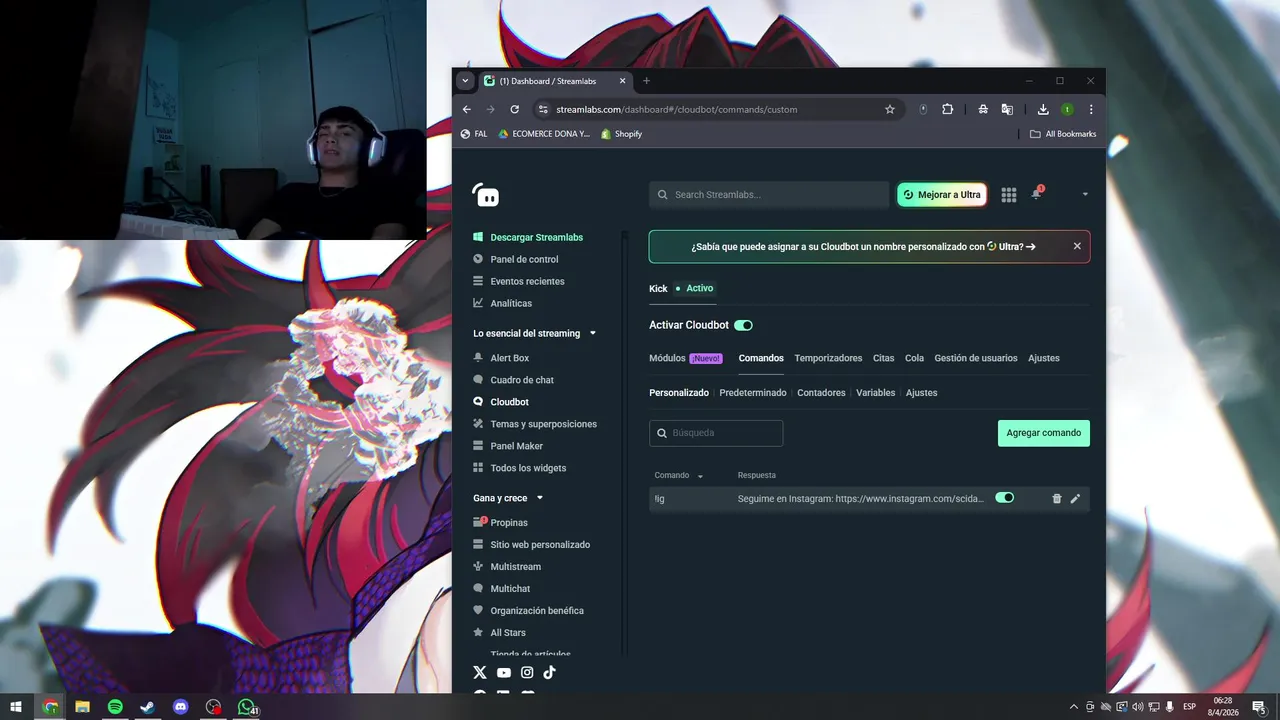
Task: Click the Multichat icon
Action: click(x=479, y=589)
